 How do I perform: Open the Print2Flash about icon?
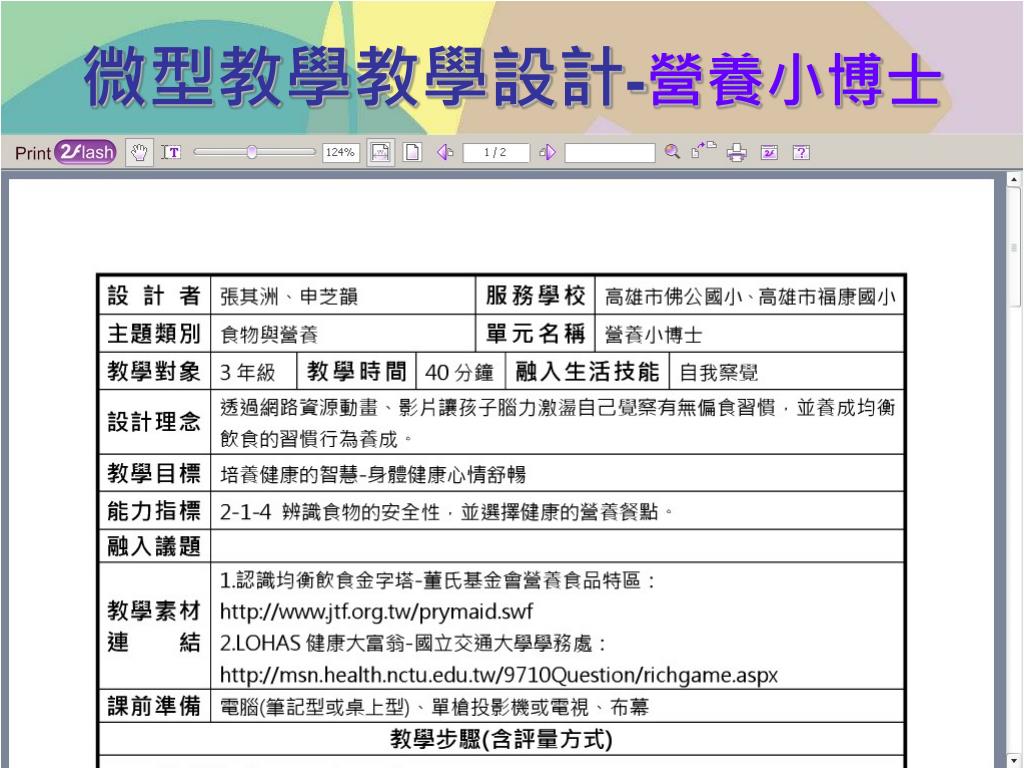pos(769,153)
